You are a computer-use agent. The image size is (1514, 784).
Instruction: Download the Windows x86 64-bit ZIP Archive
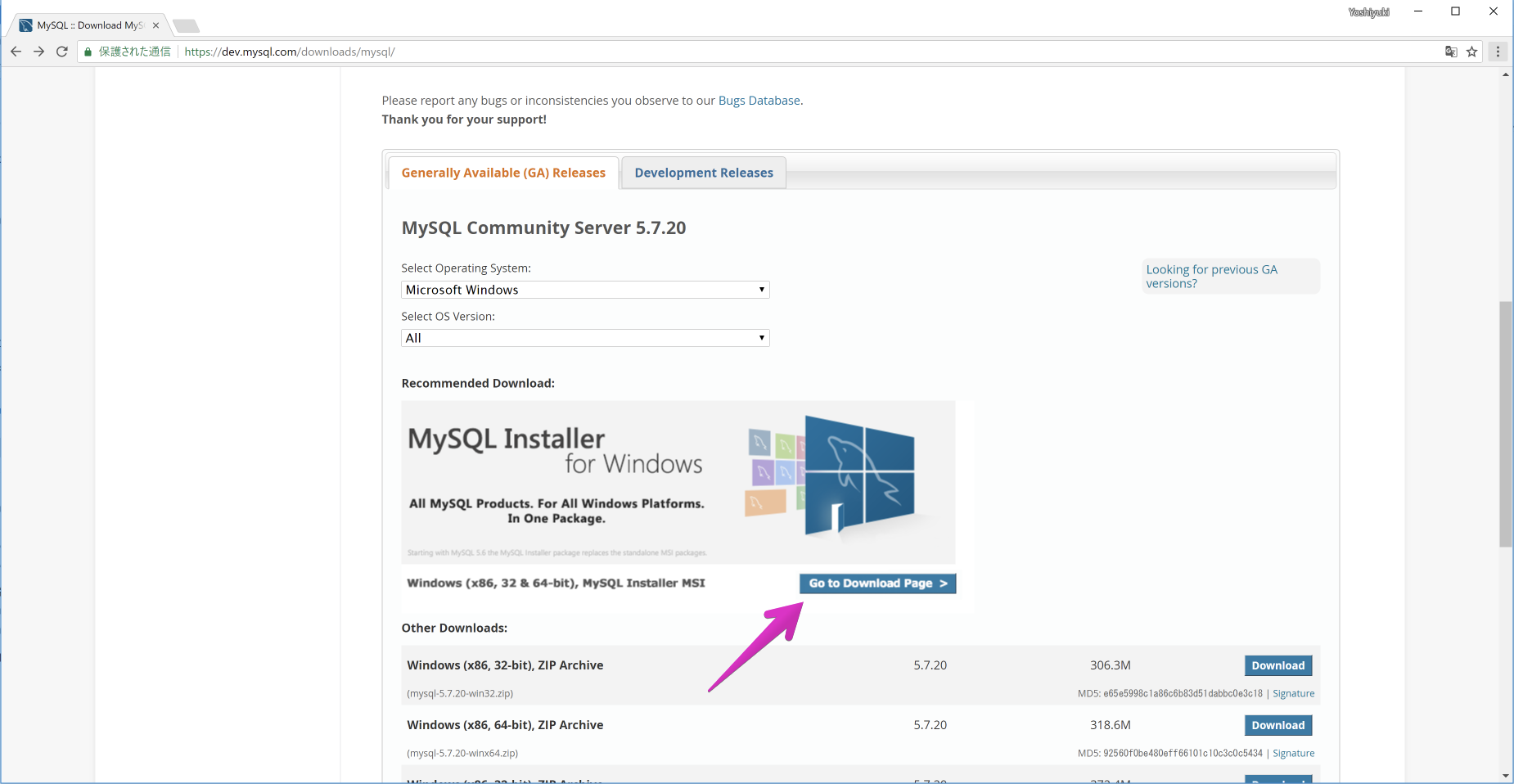tap(1277, 725)
